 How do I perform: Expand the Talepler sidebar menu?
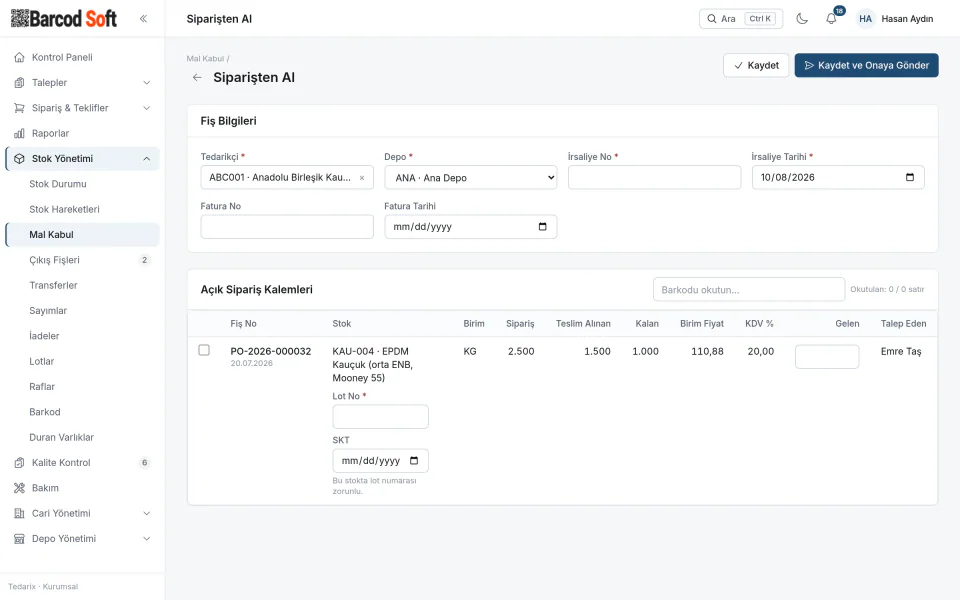tap(82, 83)
